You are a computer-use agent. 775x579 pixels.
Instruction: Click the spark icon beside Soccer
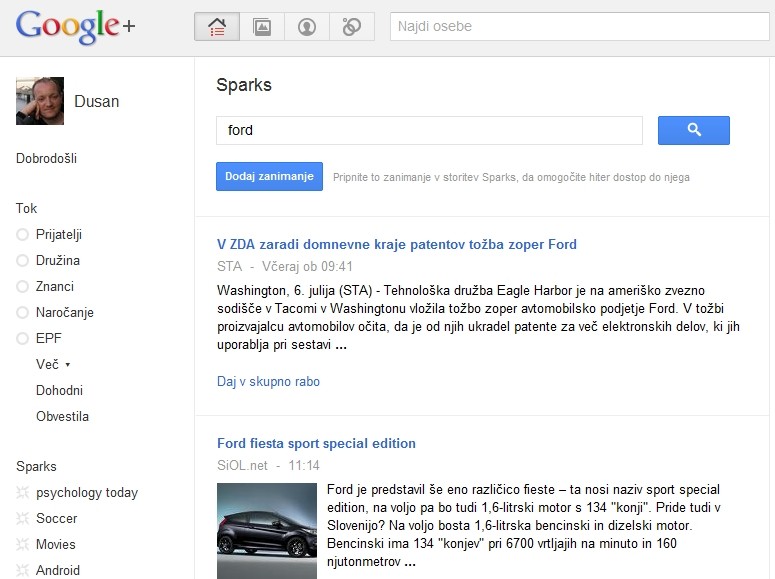click(23, 518)
